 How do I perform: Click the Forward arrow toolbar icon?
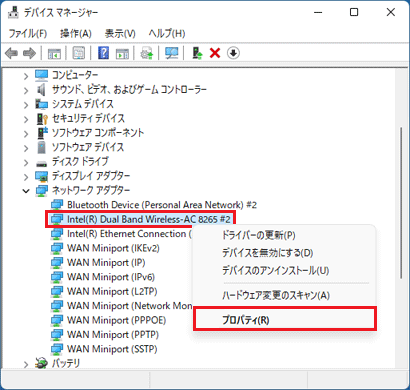pos(29,53)
